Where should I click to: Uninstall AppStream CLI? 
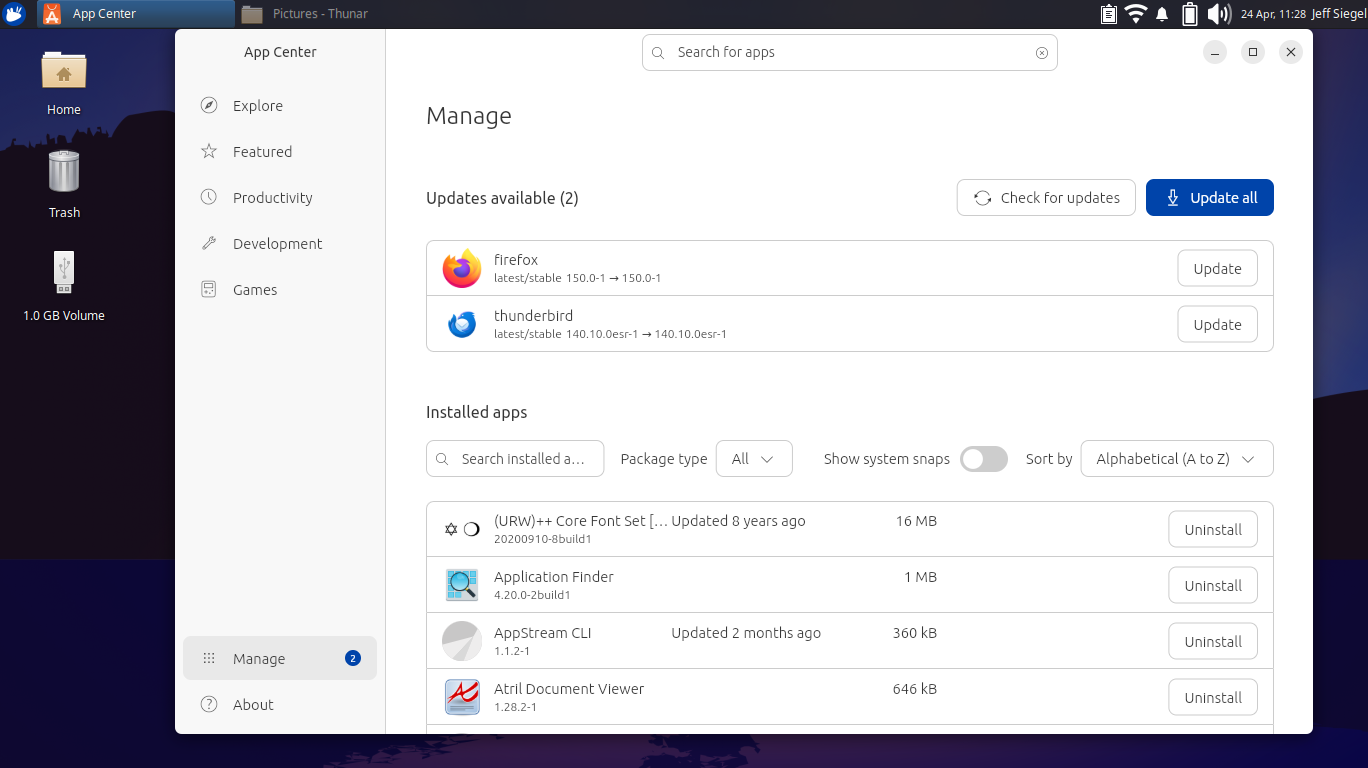(1213, 642)
